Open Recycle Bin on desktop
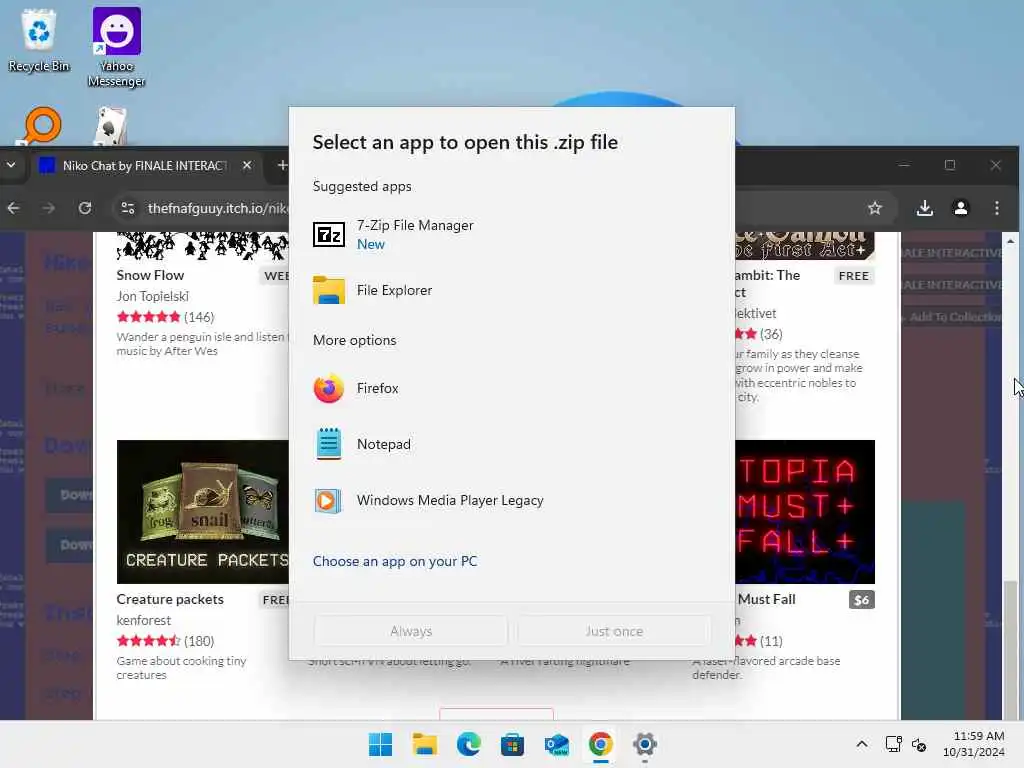1024x768 pixels. (x=39, y=40)
